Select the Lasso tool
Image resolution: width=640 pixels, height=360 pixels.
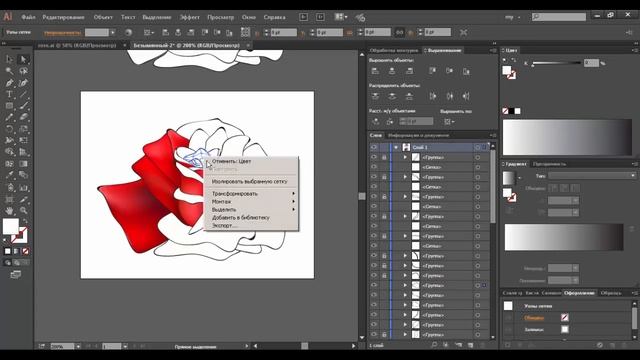point(23,71)
